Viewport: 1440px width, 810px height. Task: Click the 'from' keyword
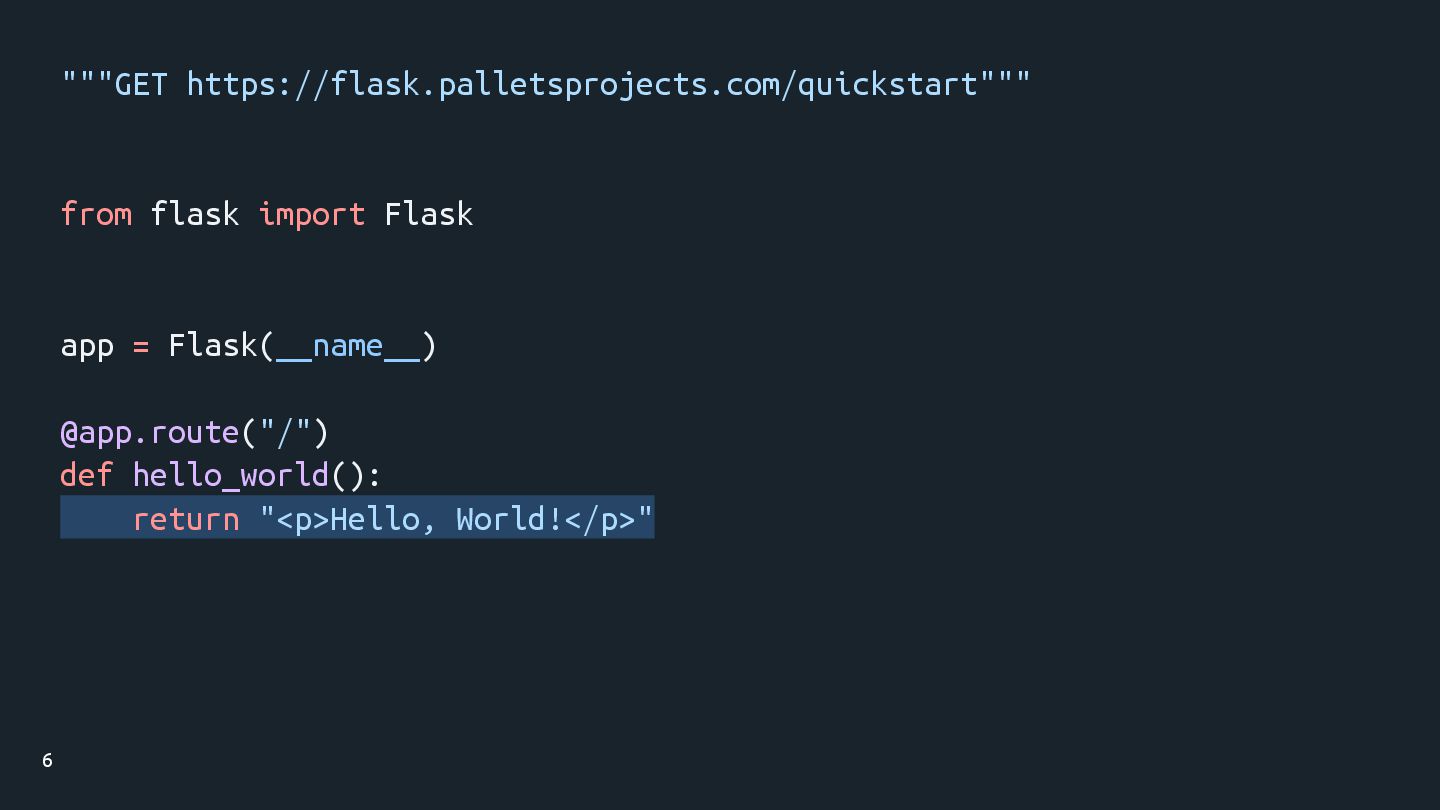coord(96,214)
